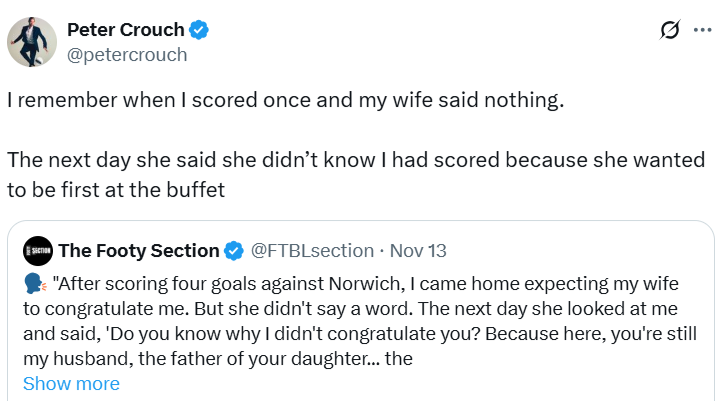Click the "first at the buffet" sentence
This screenshot has width=723, height=401.
[356, 160]
